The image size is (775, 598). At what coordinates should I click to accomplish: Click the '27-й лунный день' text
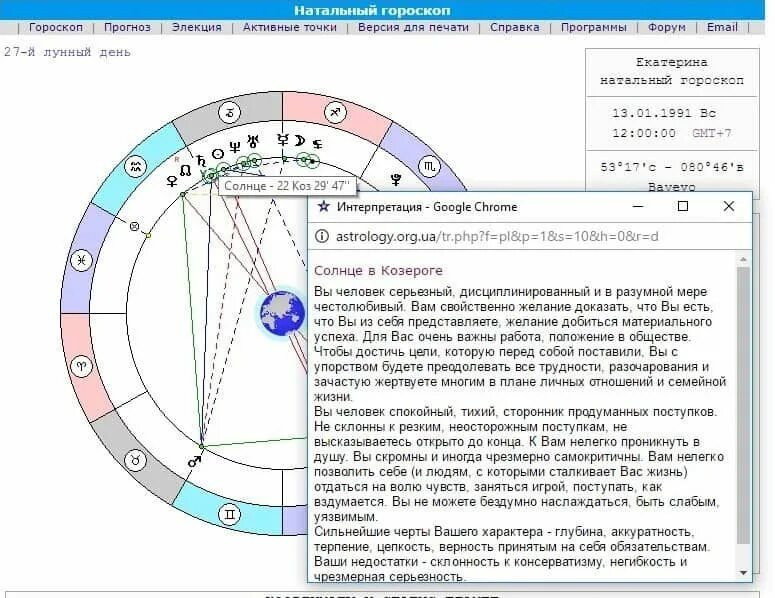click(x=67, y=52)
